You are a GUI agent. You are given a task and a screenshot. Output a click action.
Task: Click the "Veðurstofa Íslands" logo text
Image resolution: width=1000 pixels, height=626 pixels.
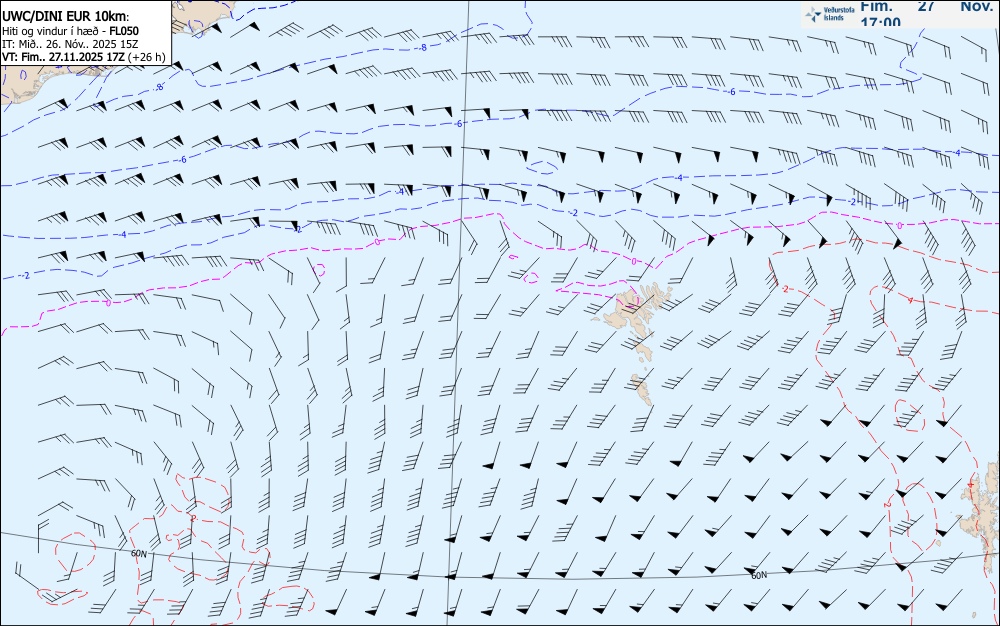point(839,14)
